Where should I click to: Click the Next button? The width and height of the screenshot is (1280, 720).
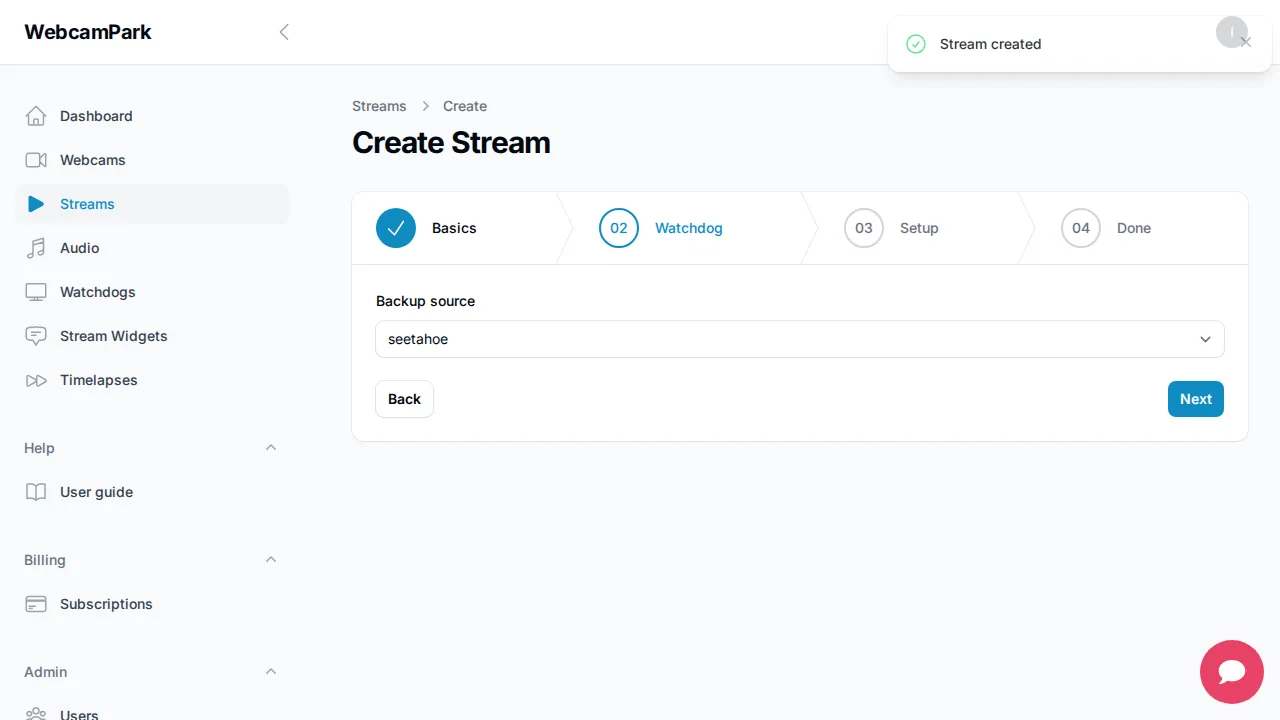click(x=1195, y=399)
